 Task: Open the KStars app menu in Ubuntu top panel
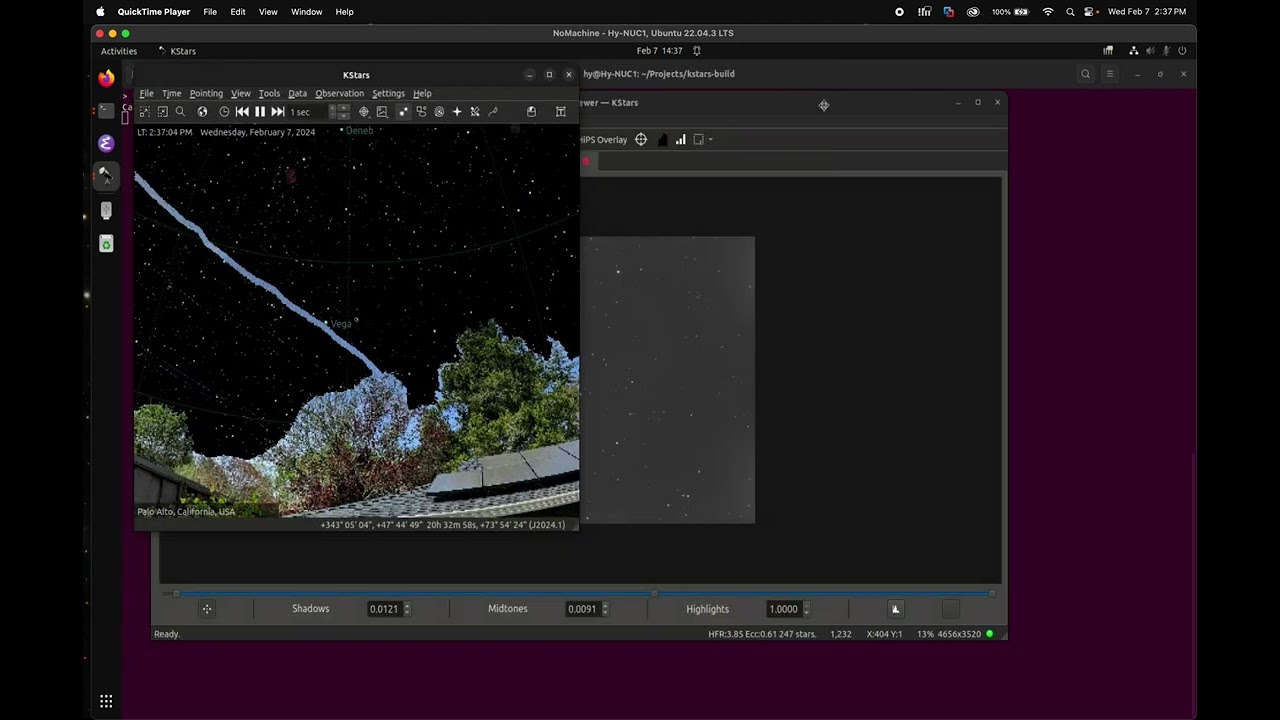pos(177,51)
